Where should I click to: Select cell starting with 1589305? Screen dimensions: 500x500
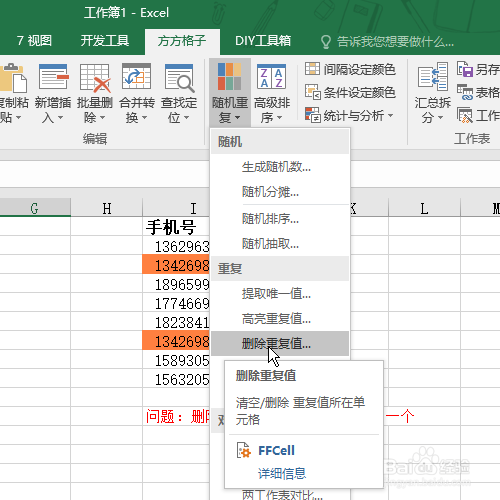point(176,360)
